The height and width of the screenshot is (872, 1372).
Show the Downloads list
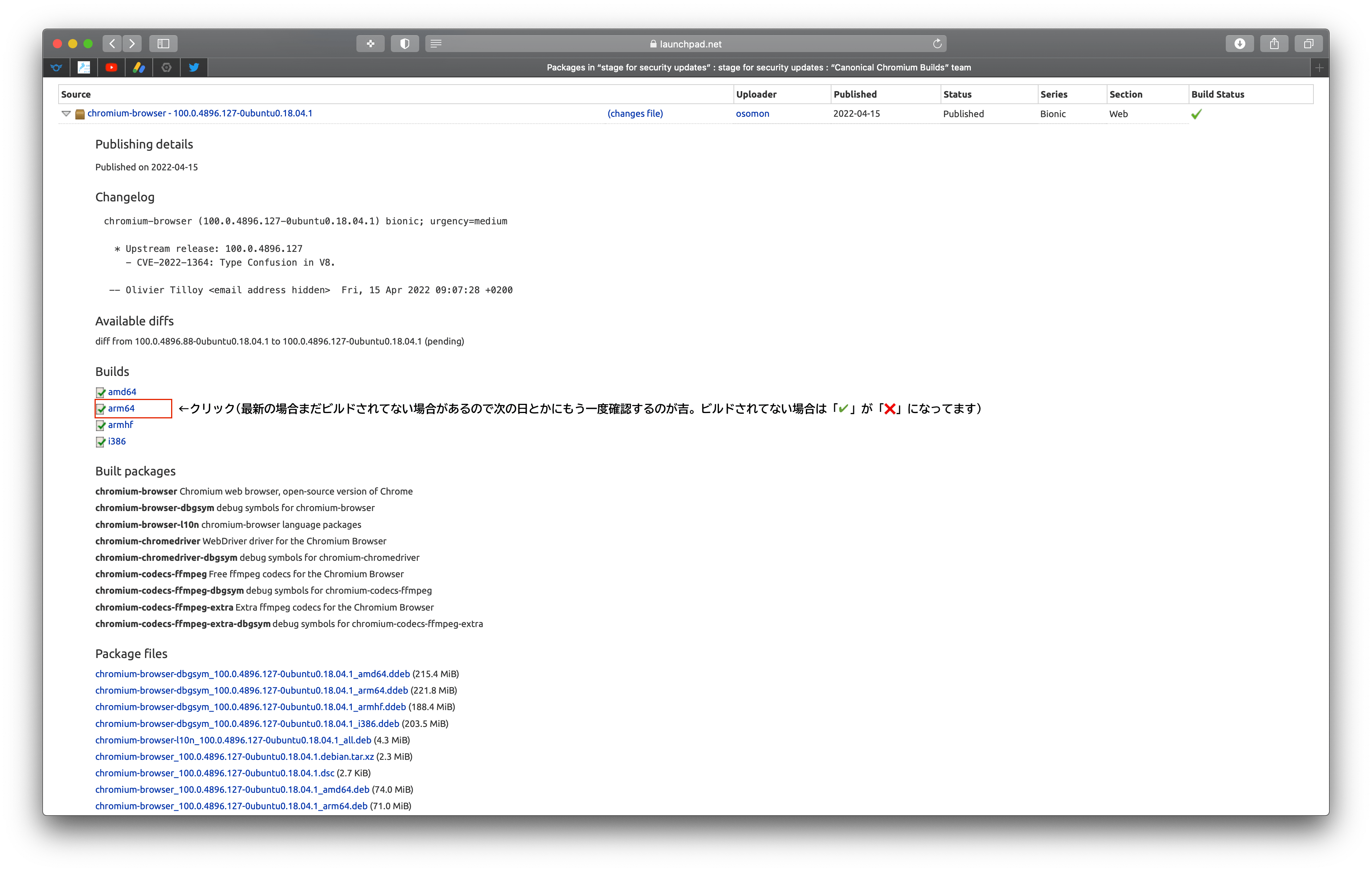[x=1240, y=43]
